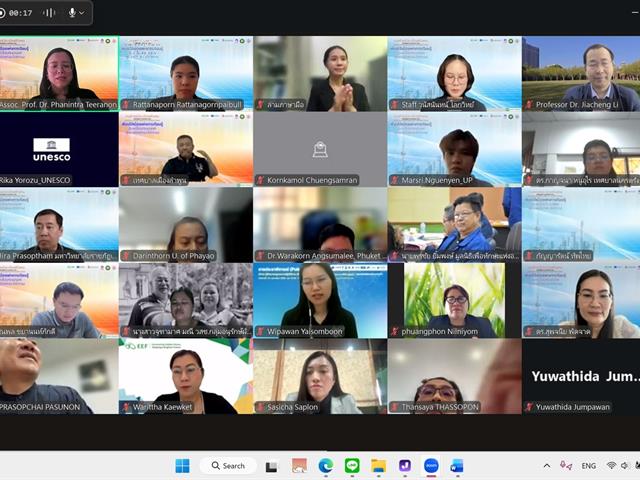
Task: Click Waritha Kaewket's video tile
Action: pos(186,376)
